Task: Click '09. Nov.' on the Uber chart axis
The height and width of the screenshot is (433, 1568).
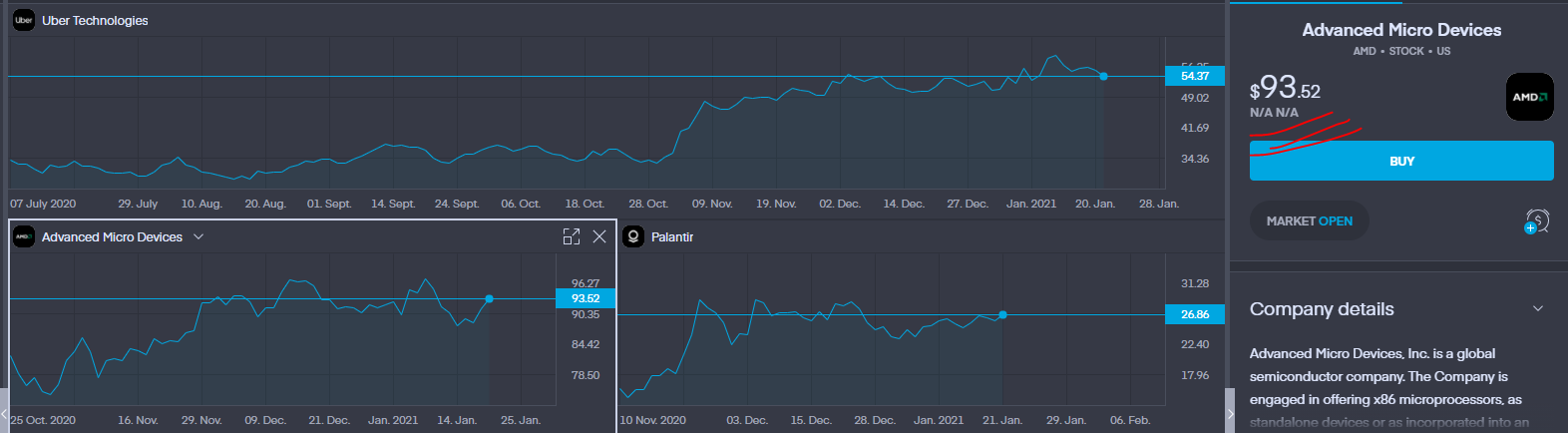Action: (712, 204)
